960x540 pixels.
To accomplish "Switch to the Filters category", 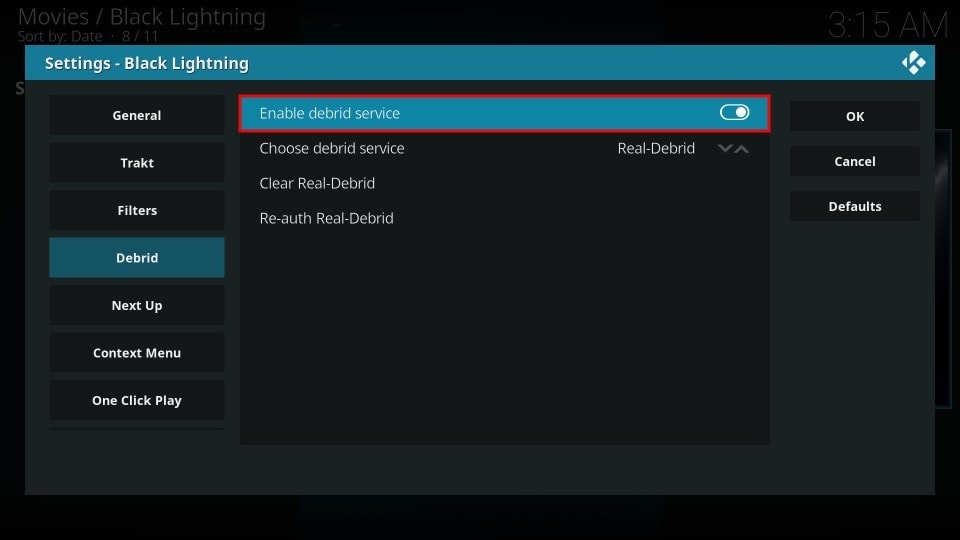I will [137, 210].
